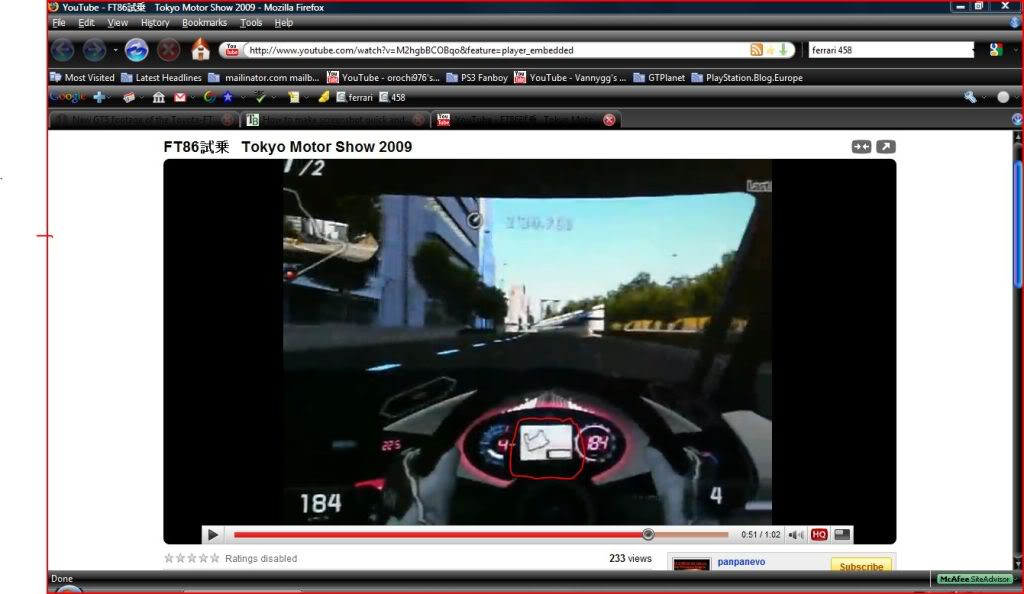This screenshot has width=1024, height=594.
Task: Find the word ferrari via toolbar button
Action: [x=355, y=97]
